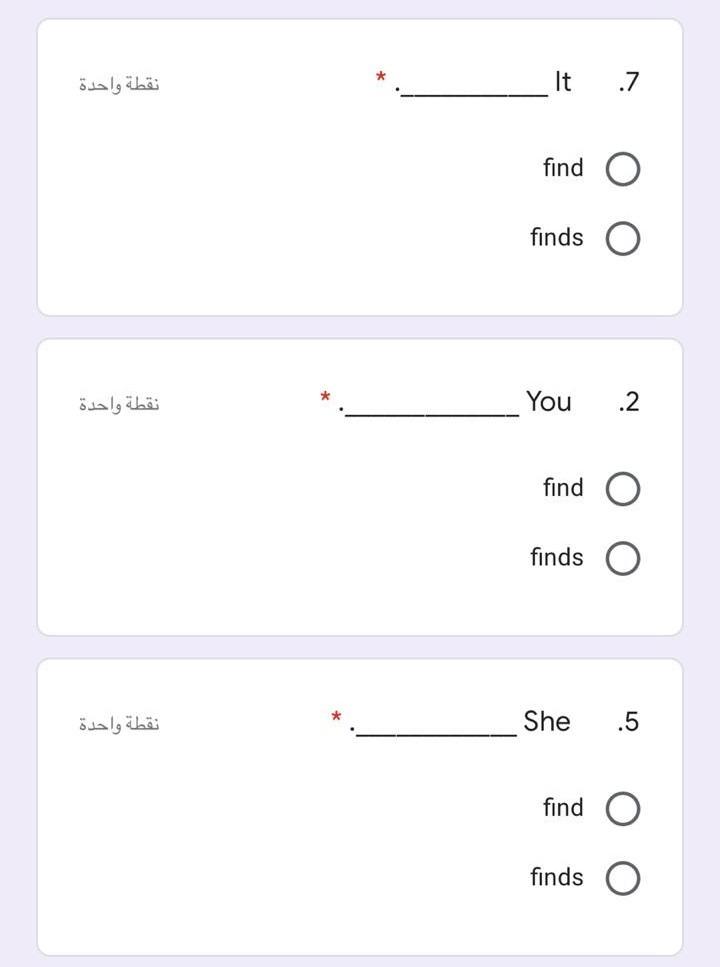Click the red required asterisk on question 2
The width and height of the screenshot is (720, 967).
324,396
